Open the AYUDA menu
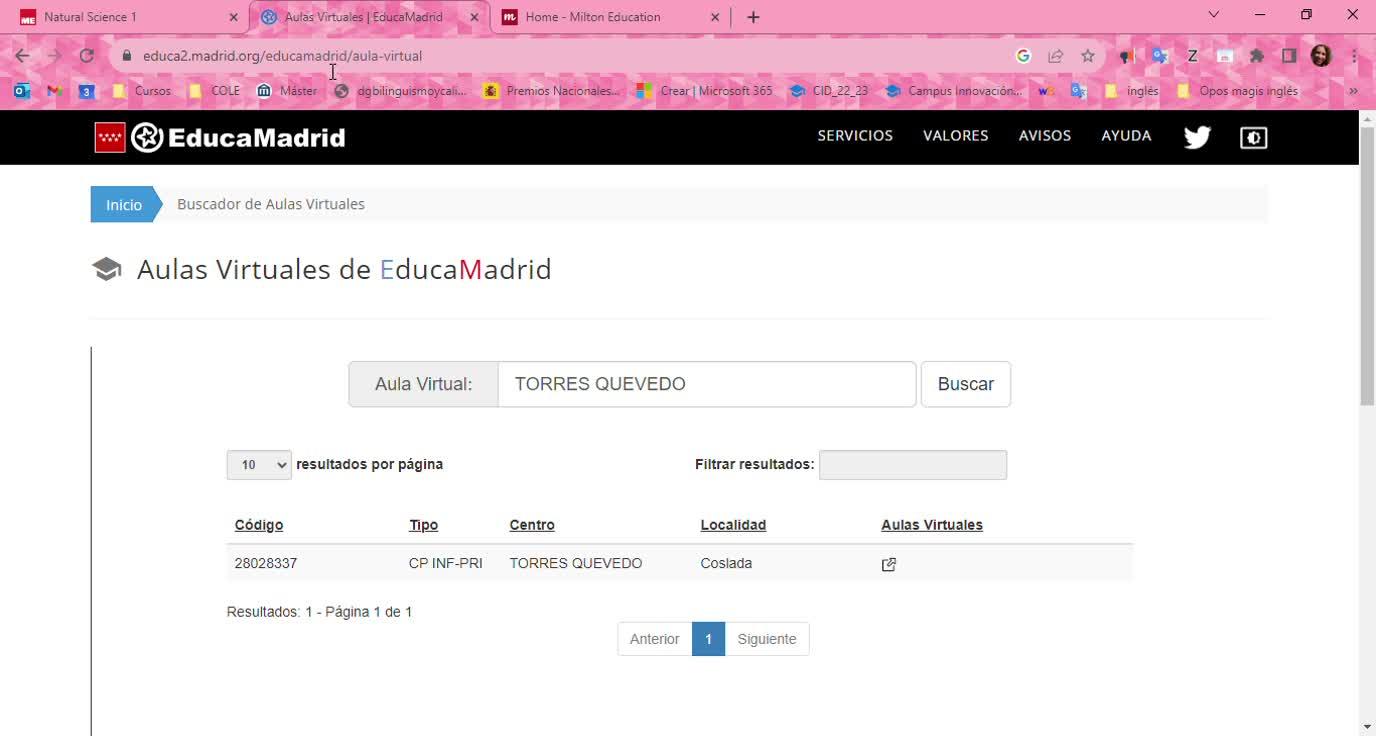This screenshot has width=1376, height=736. click(x=1126, y=136)
